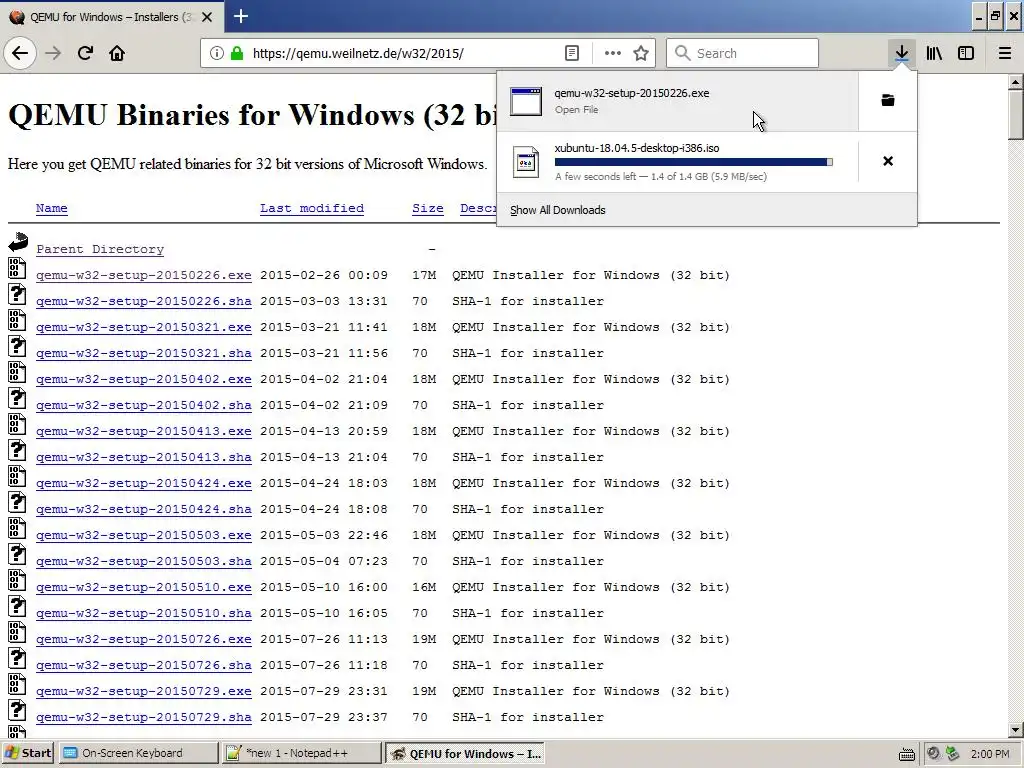This screenshot has height=768, width=1024.
Task: Open qemu-w32-setup-20150729.sha checksum link
Action: click(144, 717)
